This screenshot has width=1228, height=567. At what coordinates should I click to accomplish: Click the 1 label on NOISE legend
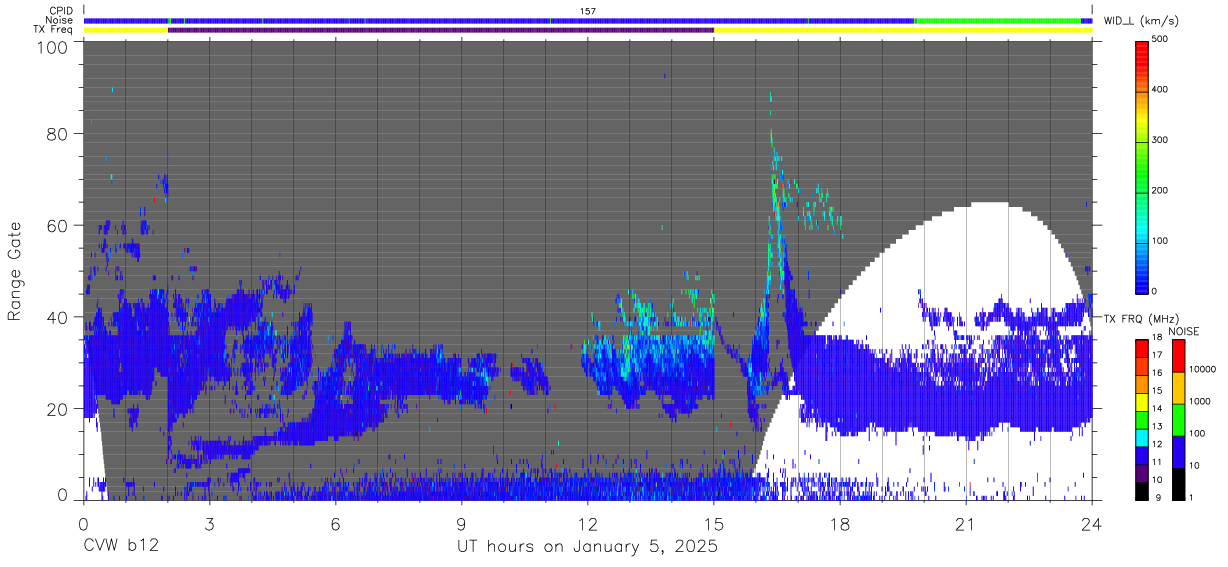1192,497
